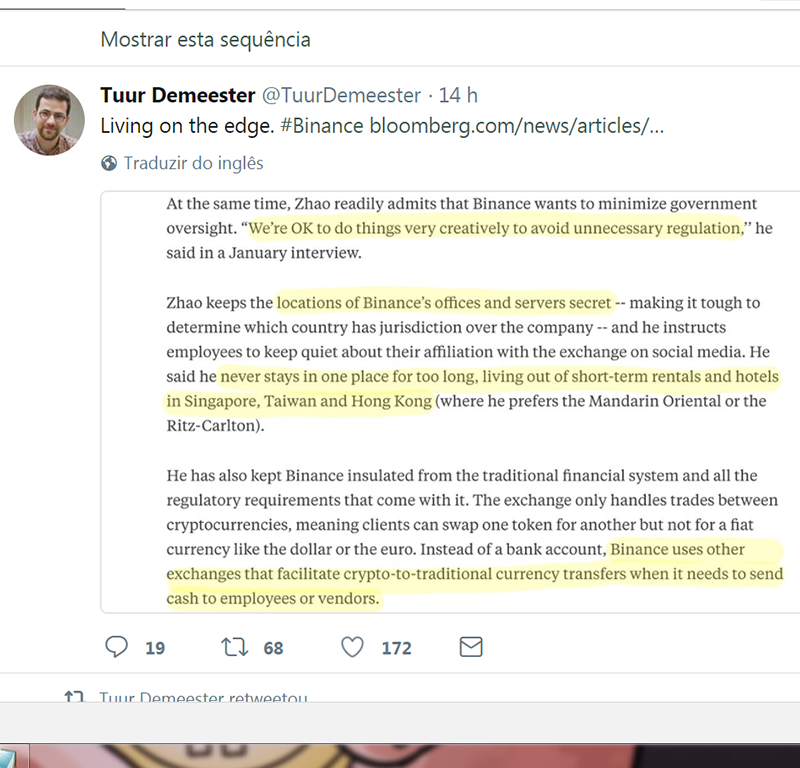Image resolution: width=800 pixels, height=768 pixels.
Task: Open the embedded article screenshot image
Action: [x=450, y=402]
